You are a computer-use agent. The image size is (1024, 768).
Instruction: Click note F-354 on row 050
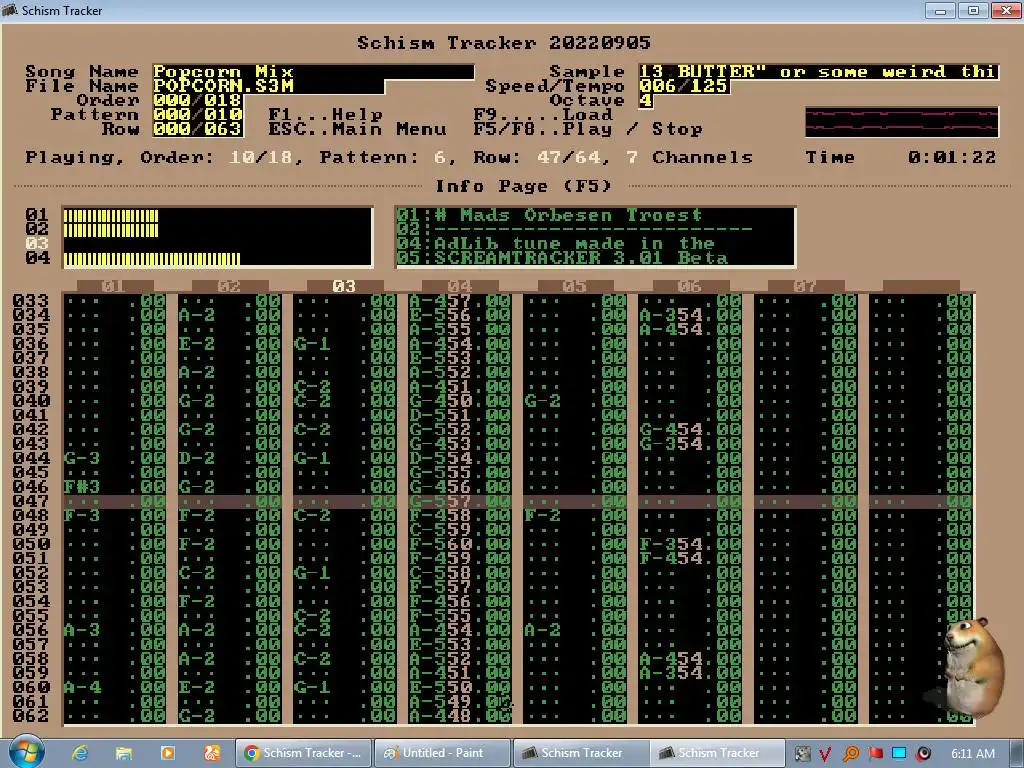[671, 545]
